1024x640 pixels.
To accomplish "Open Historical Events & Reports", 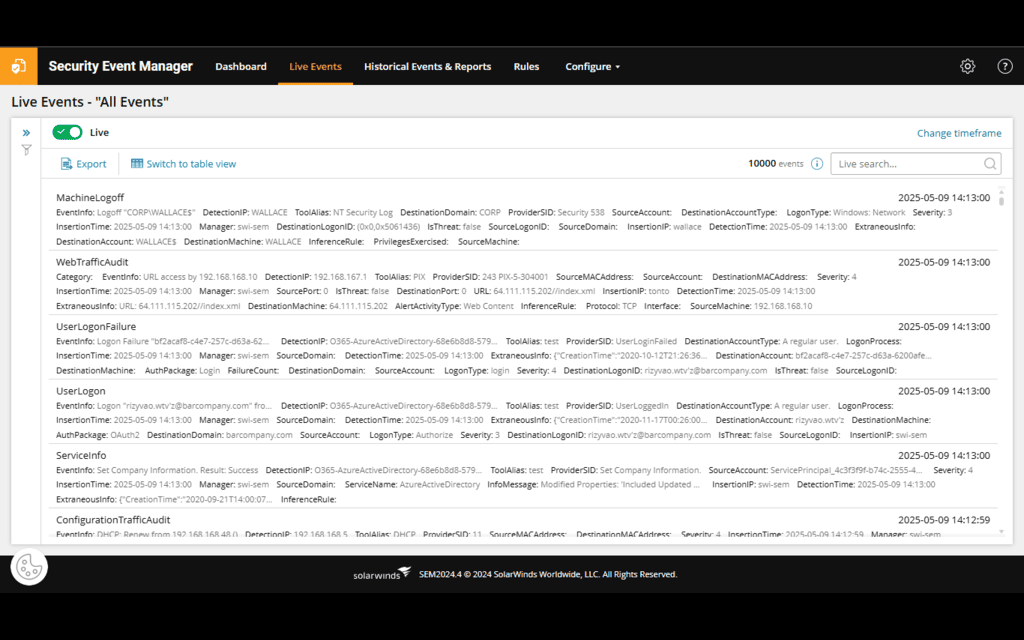I will 427,66.
